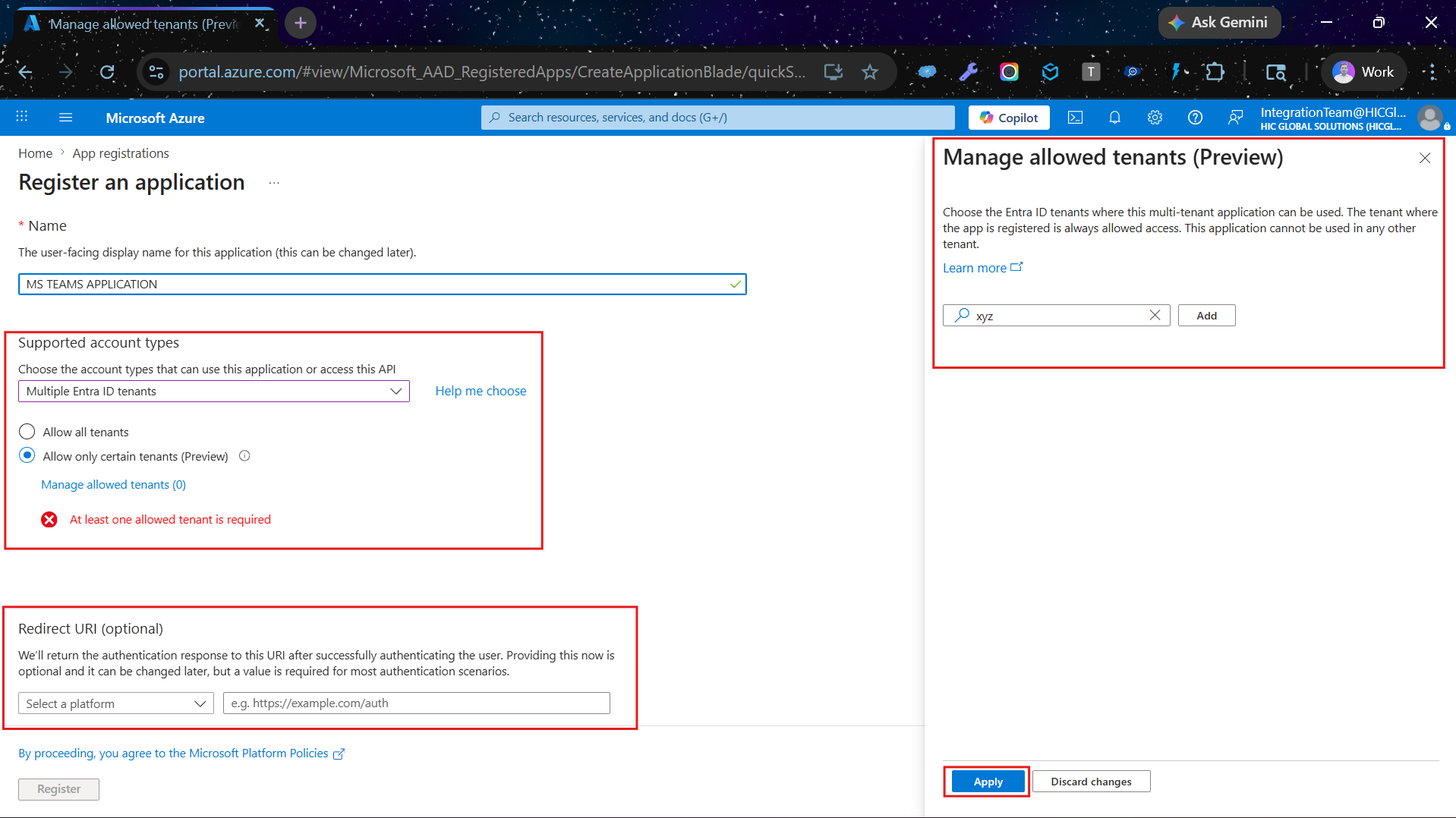Image resolution: width=1456 pixels, height=818 pixels.
Task: Open the Select a platform dropdown
Action: coord(116,703)
